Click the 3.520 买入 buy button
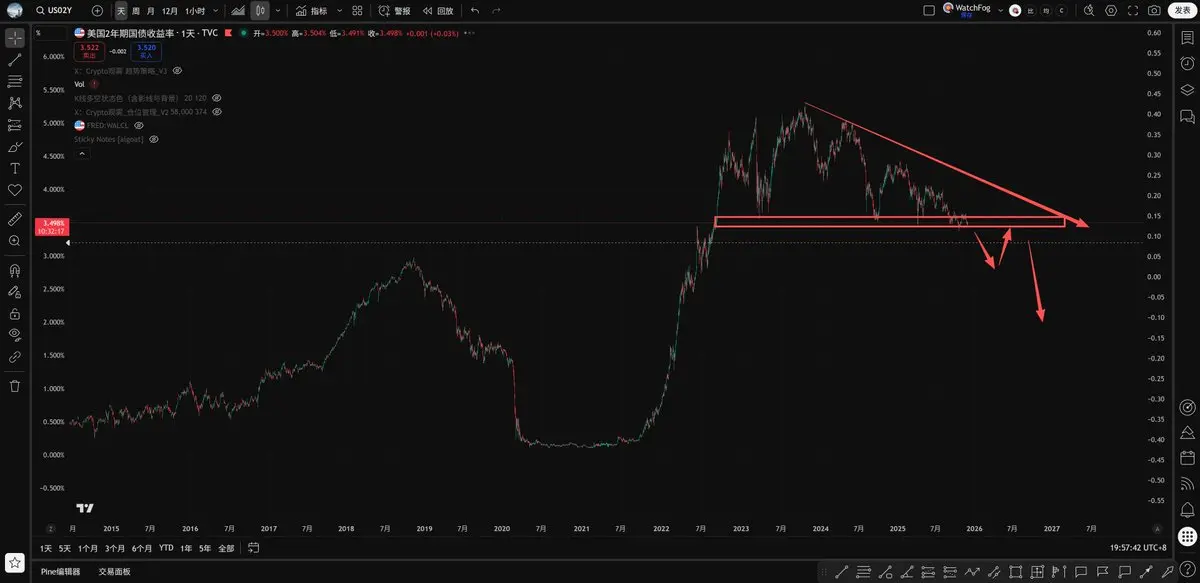Viewport: 1200px width, 583px height. point(145,51)
